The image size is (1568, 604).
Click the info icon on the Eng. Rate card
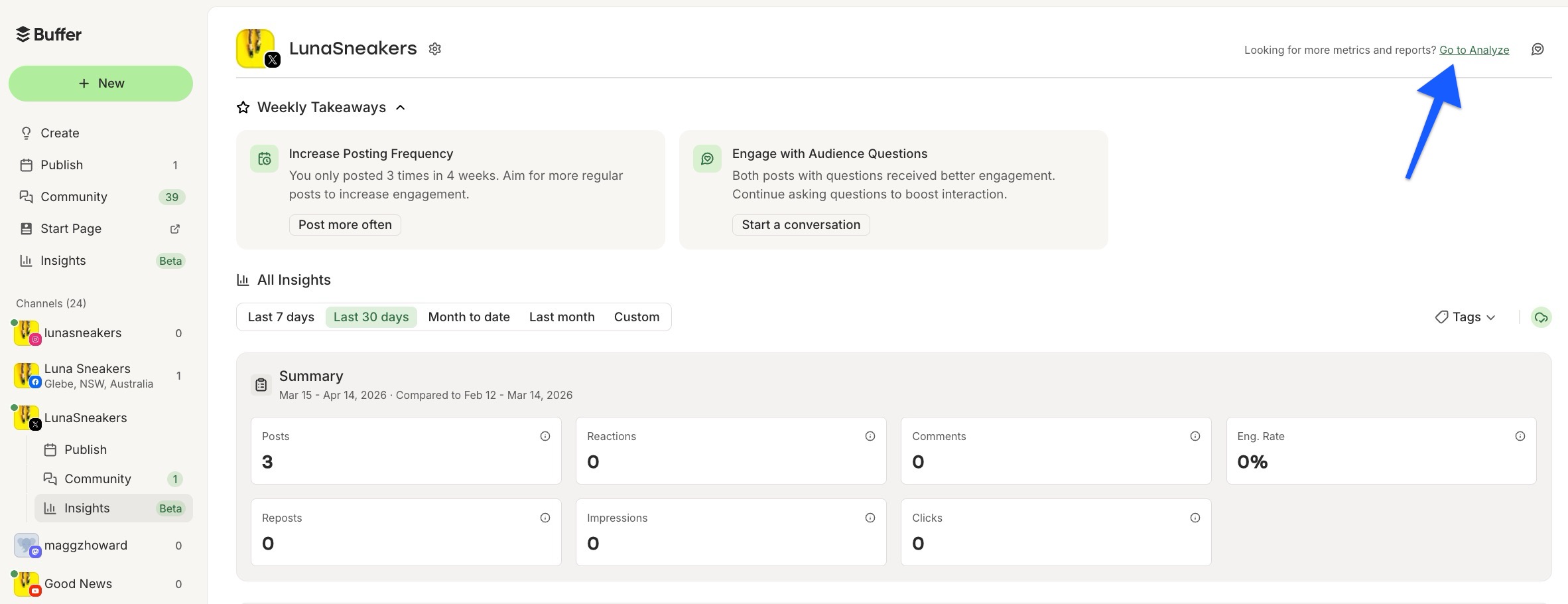click(1520, 436)
